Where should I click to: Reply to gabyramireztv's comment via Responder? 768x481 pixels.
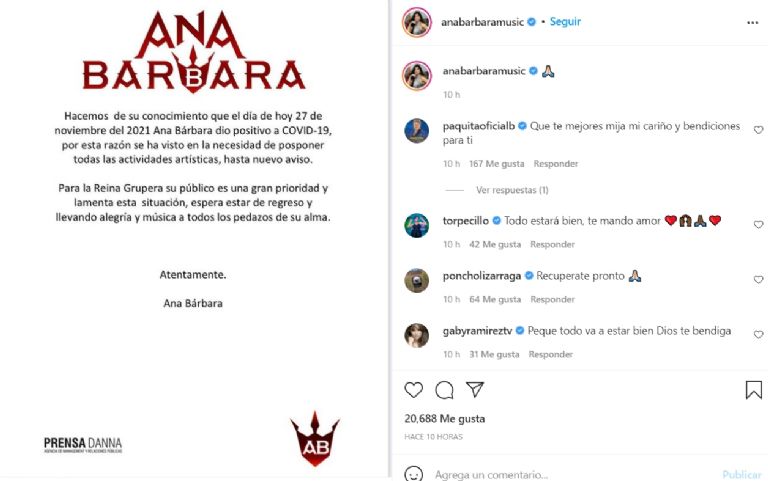[x=550, y=354]
